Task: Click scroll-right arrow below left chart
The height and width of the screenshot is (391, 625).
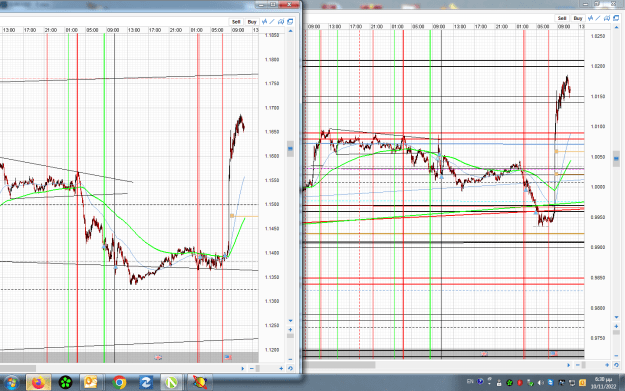Action: pyautogui.click(x=243, y=369)
